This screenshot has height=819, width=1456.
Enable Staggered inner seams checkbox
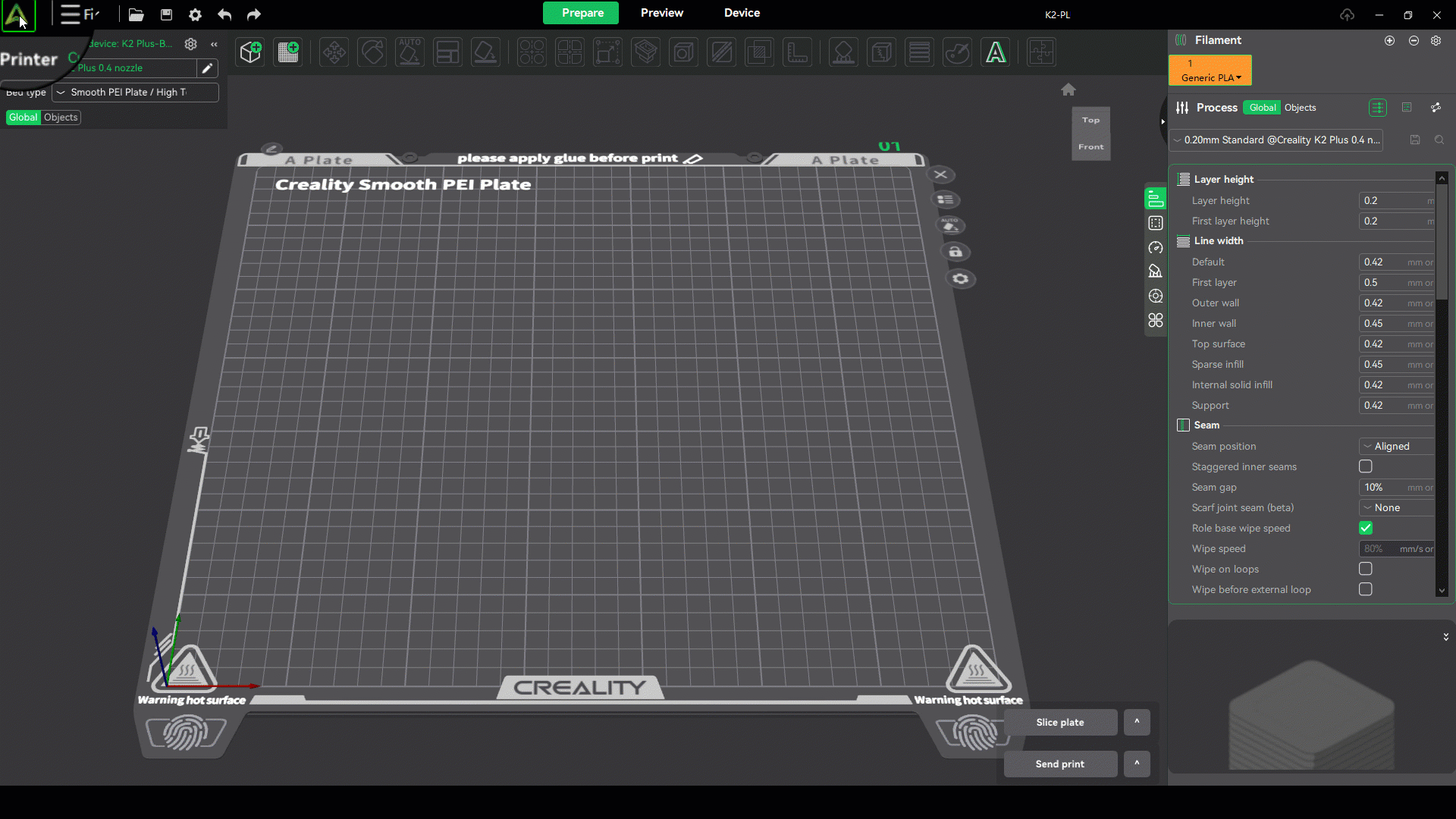(1366, 466)
